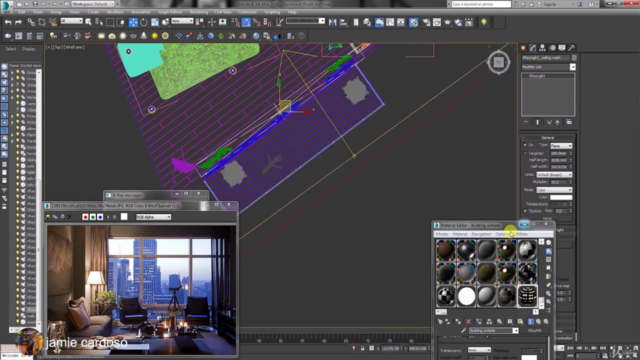Screen dimensions: 640x360
Task: Open the Utilities hammer tab
Action: [x=571, y=48]
